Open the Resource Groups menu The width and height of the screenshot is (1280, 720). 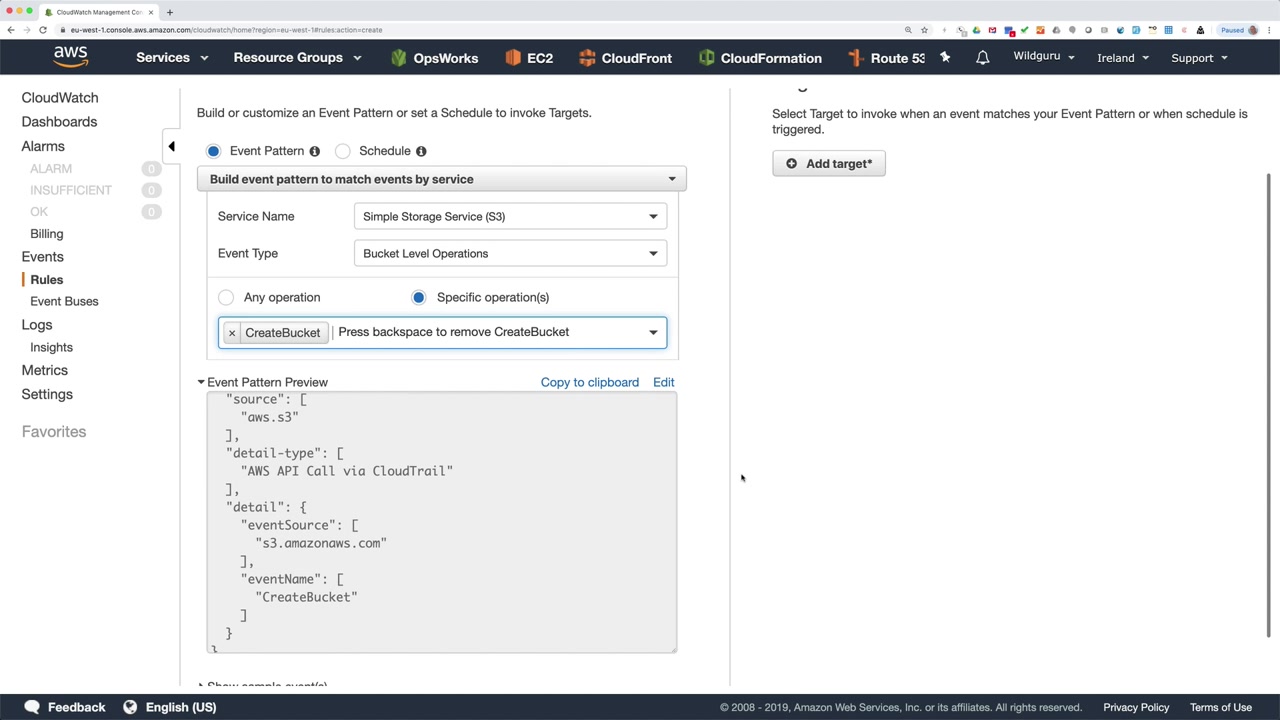(x=297, y=58)
